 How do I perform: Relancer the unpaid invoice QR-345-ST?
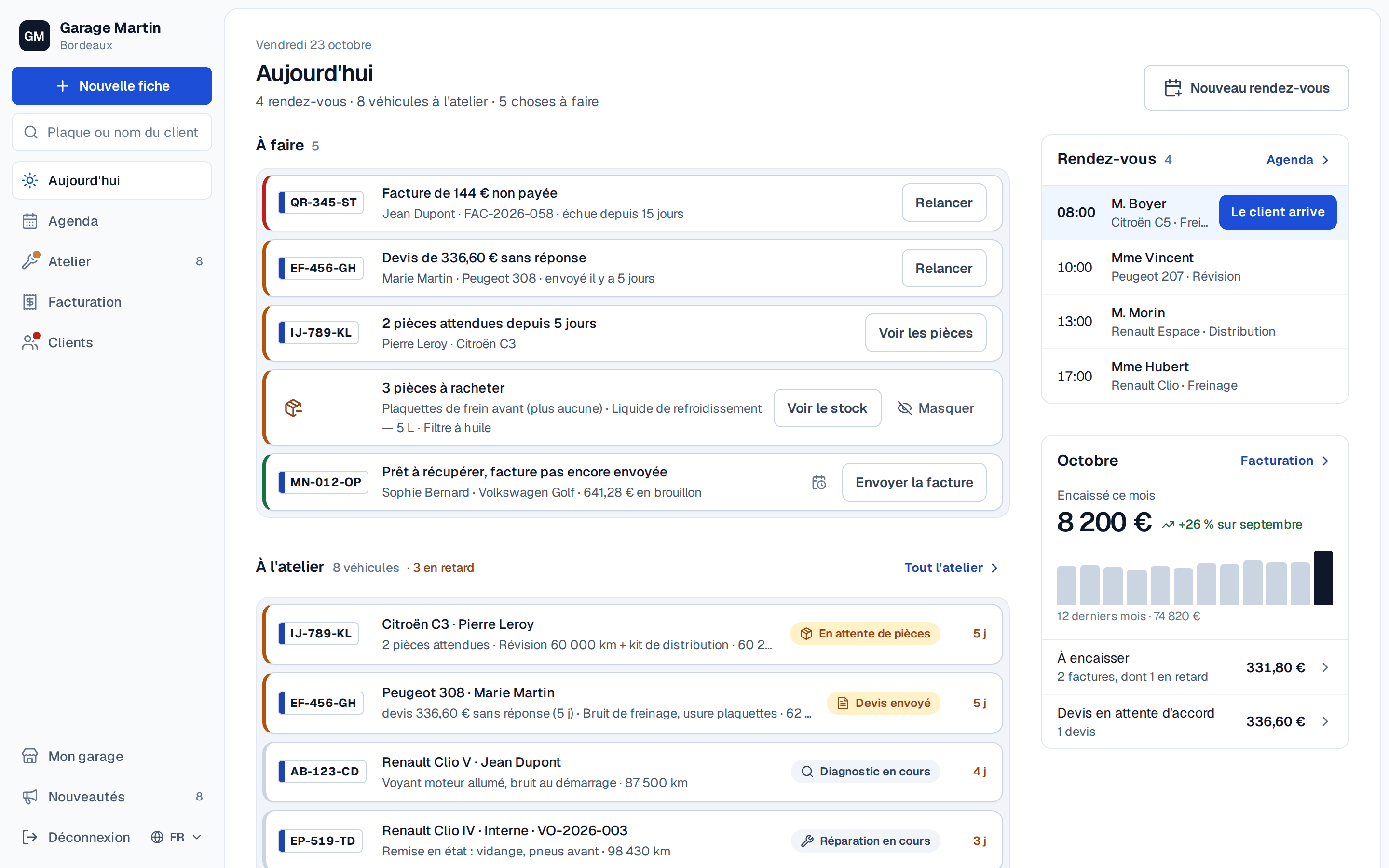943,203
